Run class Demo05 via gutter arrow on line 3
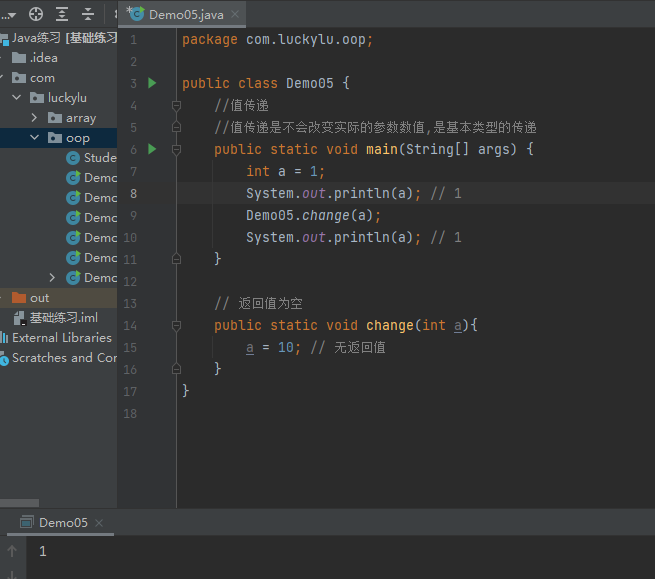Image resolution: width=655 pixels, height=579 pixels. click(152, 83)
